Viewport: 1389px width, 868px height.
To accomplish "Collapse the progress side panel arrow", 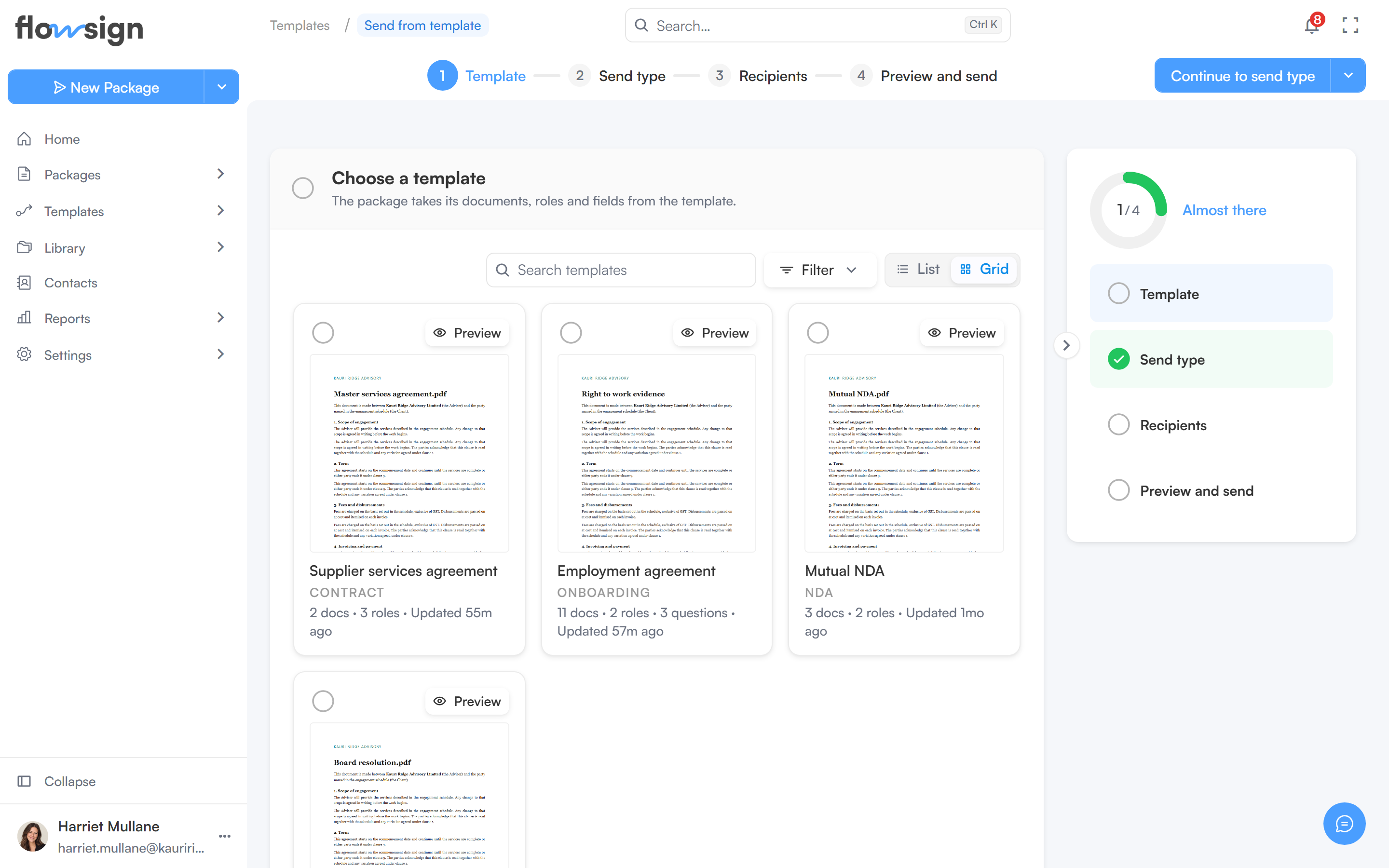I will [x=1066, y=345].
